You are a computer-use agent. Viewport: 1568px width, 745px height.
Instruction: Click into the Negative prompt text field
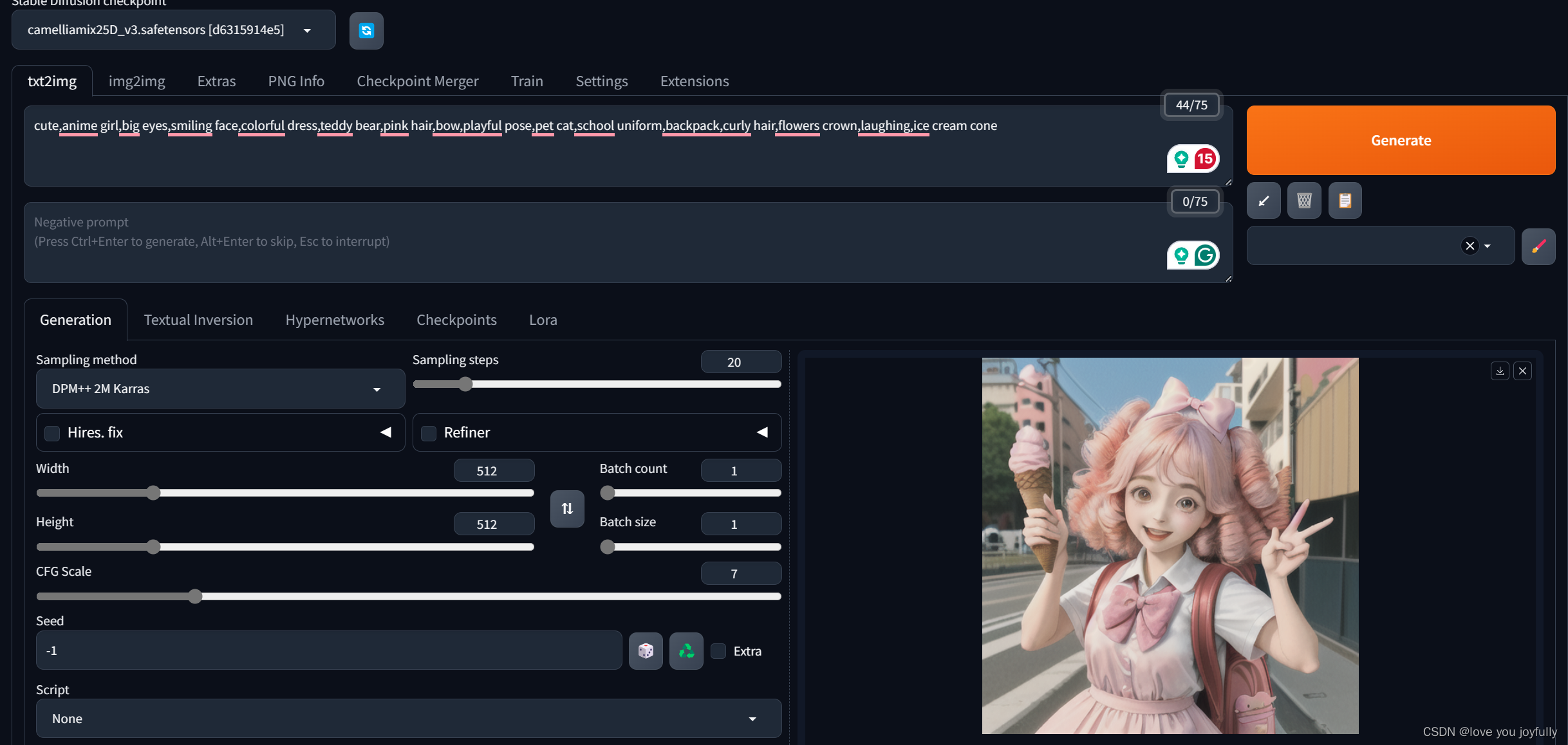pyautogui.click(x=579, y=242)
